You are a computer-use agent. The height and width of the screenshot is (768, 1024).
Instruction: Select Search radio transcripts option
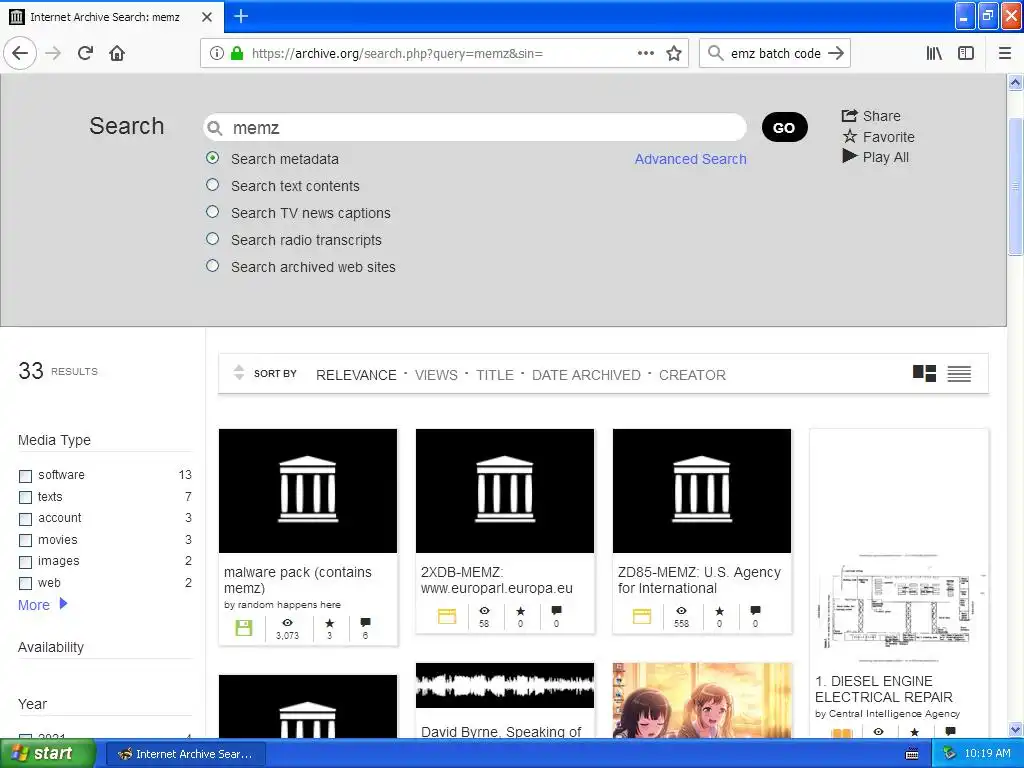(x=212, y=239)
